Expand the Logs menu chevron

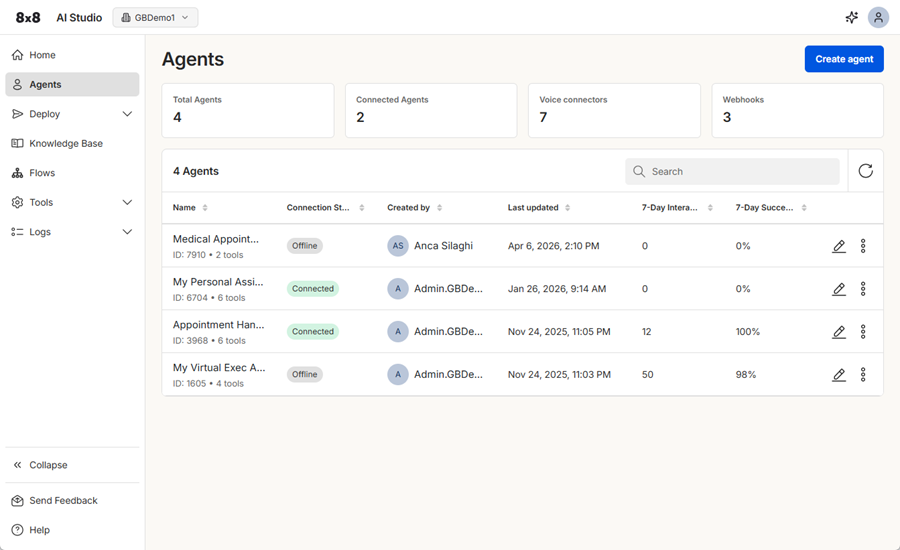(x=127, y=232)
